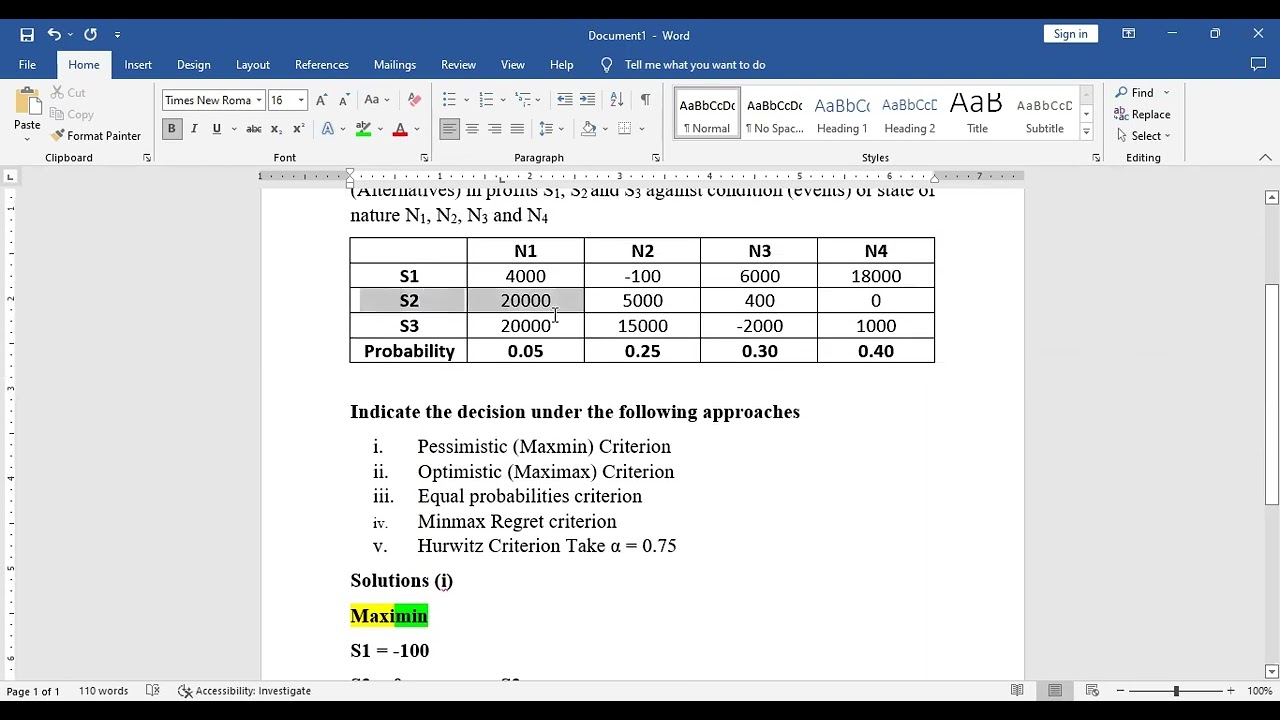
Task: Switch to the Layout tab
Action: pyautogui.click(x=253, y=65)
